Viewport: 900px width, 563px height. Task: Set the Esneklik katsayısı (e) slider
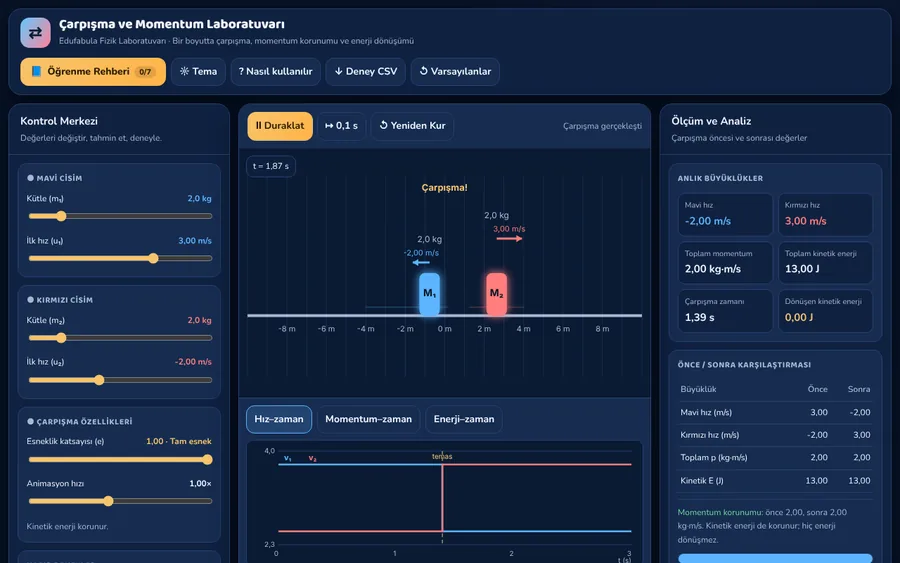click(121, 460)
